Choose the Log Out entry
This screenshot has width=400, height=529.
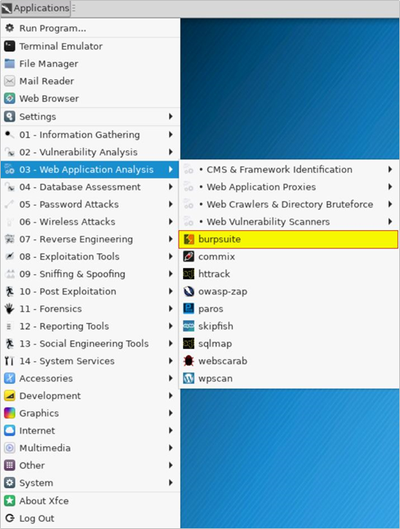90,519
